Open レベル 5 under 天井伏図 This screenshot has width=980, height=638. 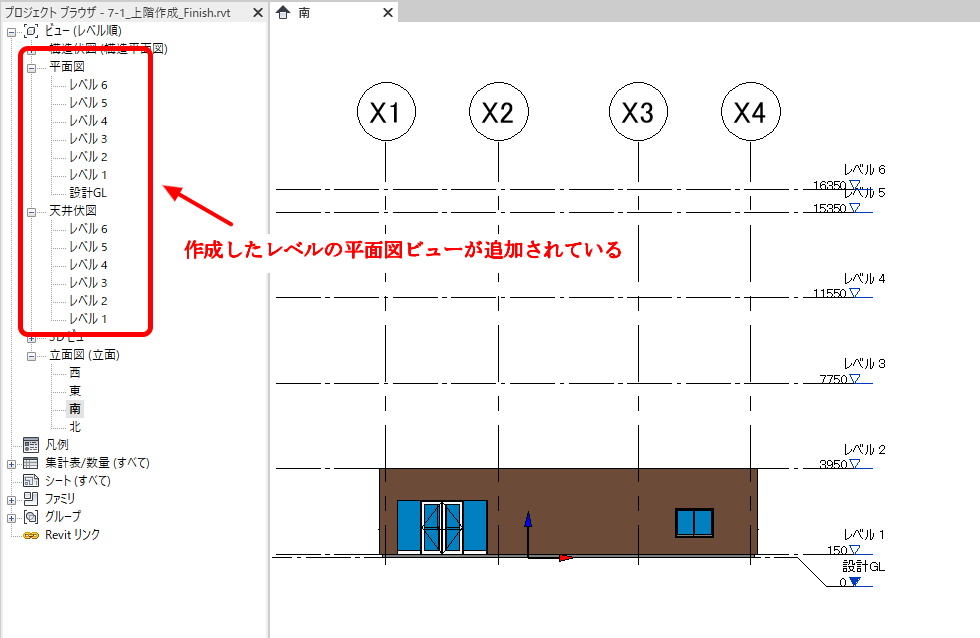88,247
